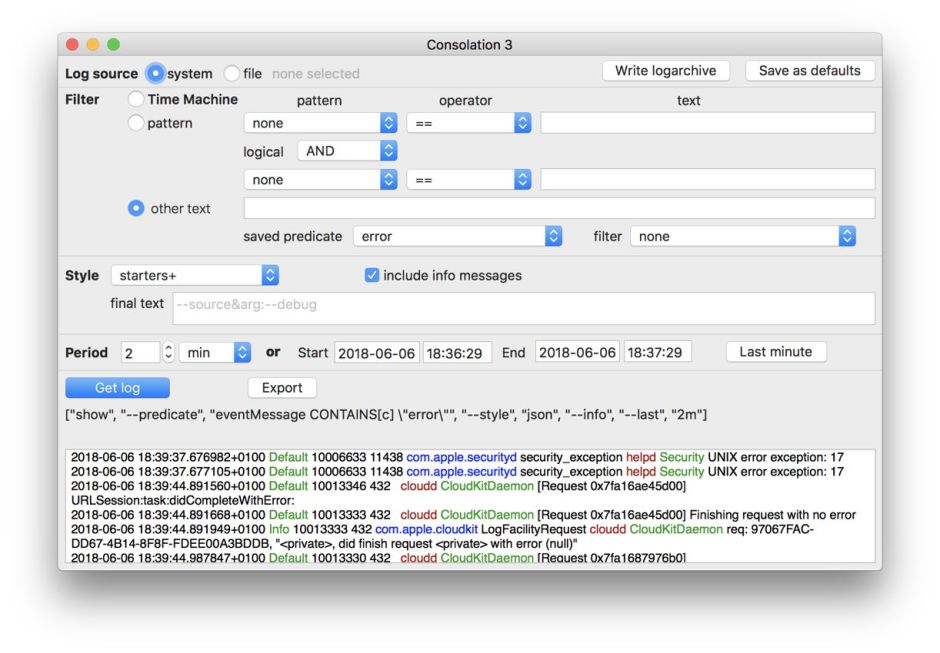Open the min period unit dropdown
Image resolution: width=940 pixels, height=653 pixels.
(215, 353)
